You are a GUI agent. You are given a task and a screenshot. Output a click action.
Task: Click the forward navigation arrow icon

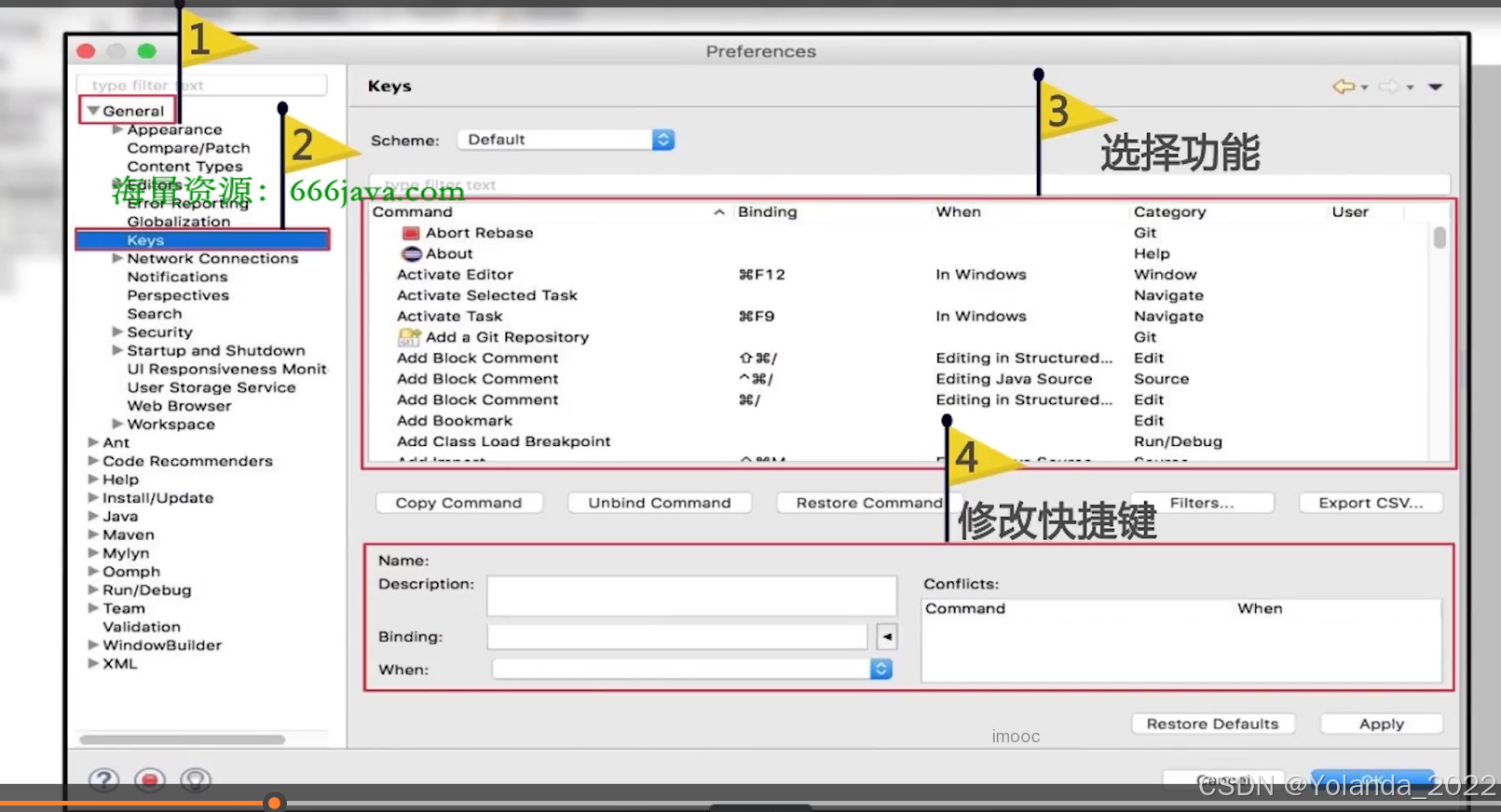(x=1389, y=87)
